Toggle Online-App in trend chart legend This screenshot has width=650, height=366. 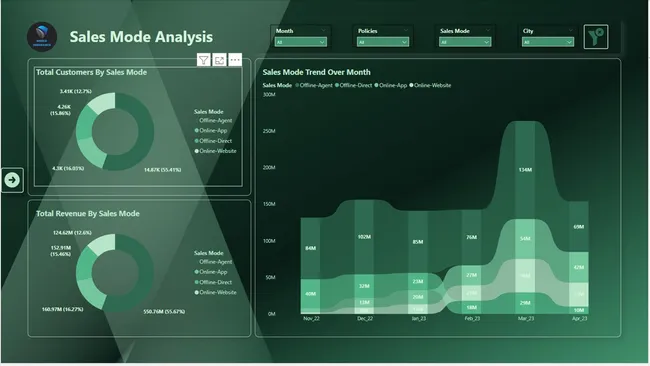click(x=391, y=85)
